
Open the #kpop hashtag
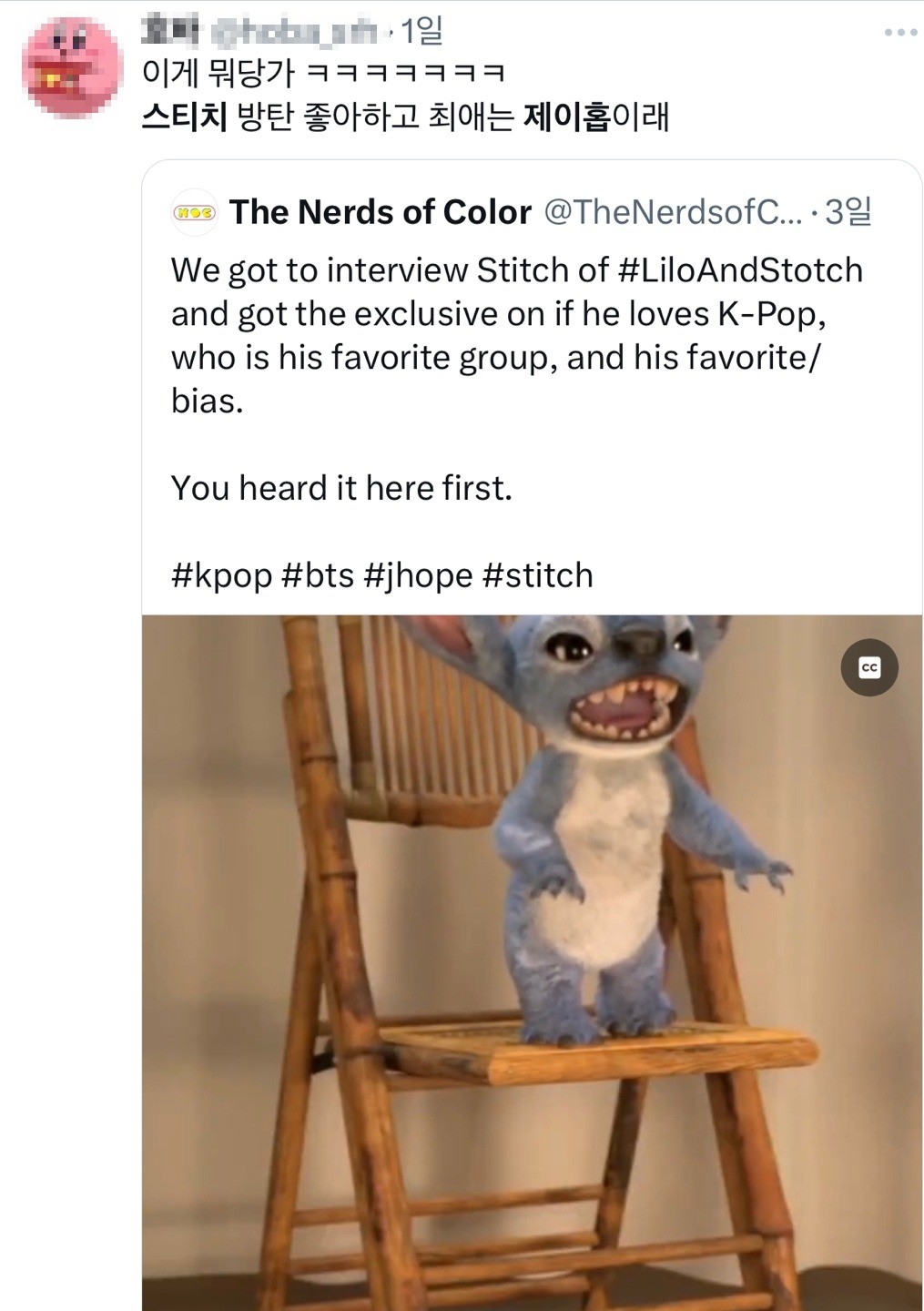221,575
